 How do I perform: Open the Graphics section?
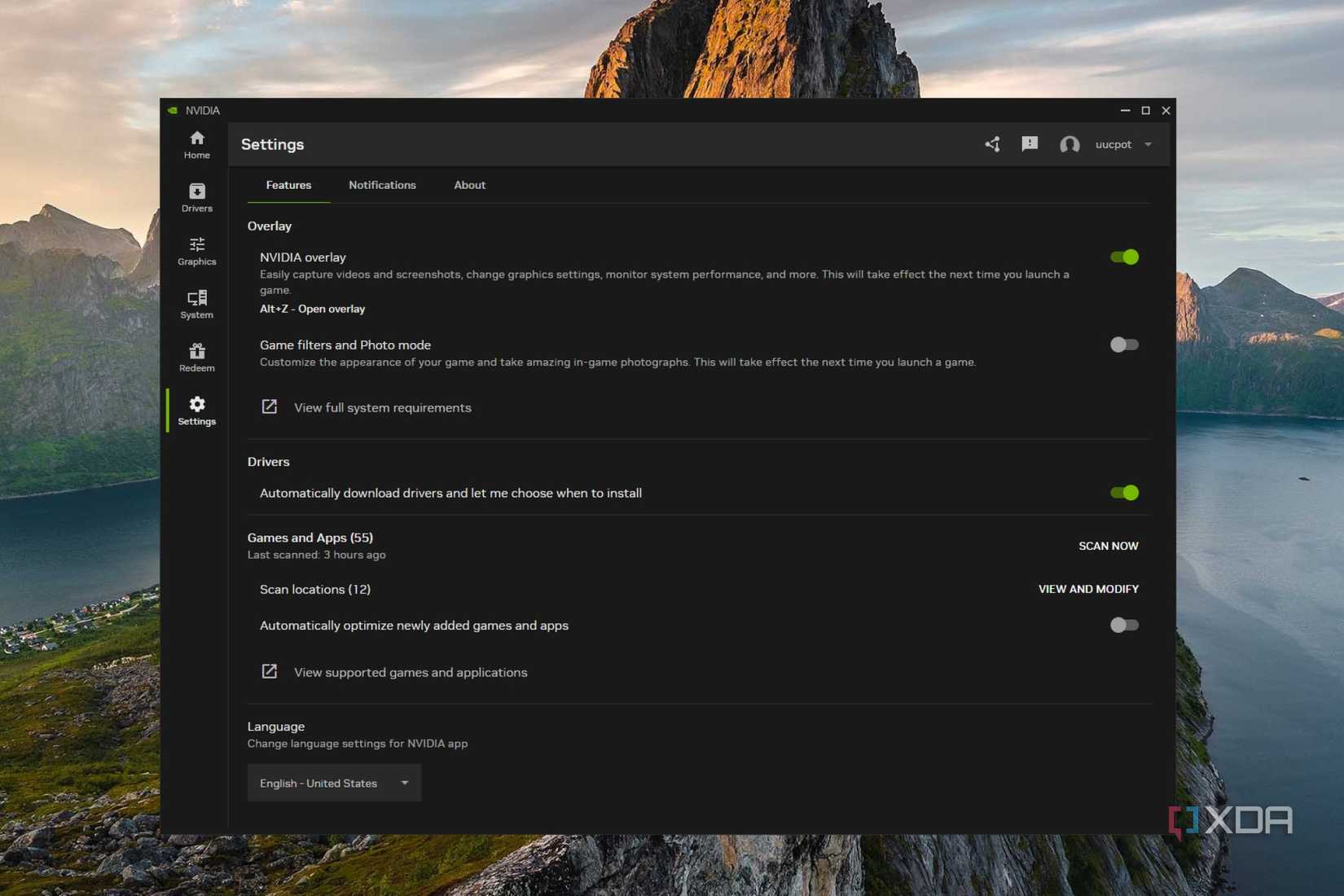[x=196, y=251]
